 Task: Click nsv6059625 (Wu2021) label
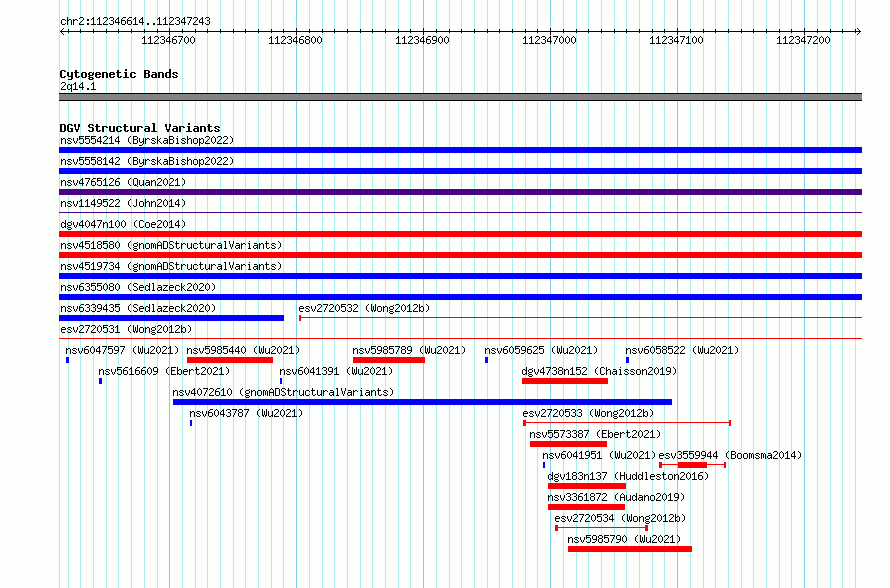click(x=541, y=350)
